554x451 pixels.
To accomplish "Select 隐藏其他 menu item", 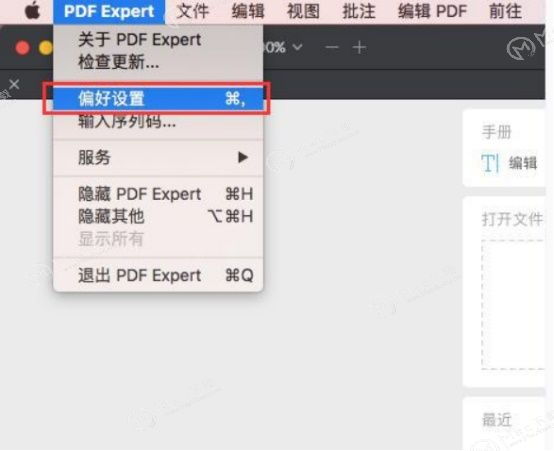I will coord(158,216).
